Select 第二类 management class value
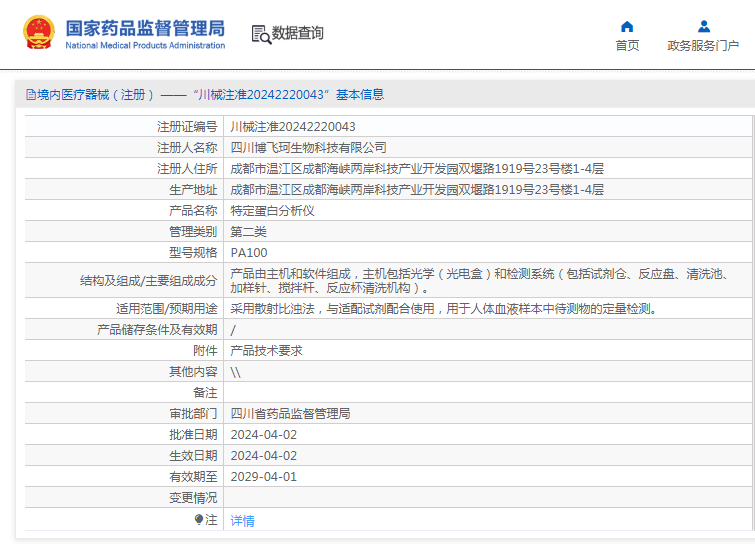755x544 pixels. coord(248,232)
